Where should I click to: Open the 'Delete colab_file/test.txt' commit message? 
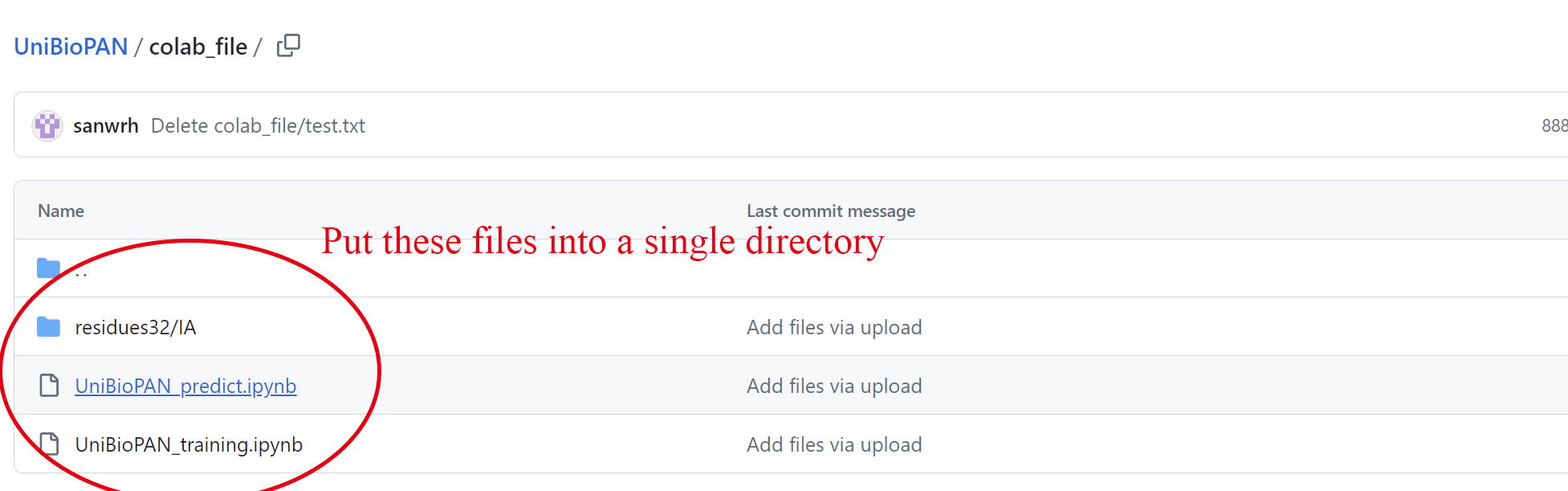pyautogui.click(x=258, y=126)
